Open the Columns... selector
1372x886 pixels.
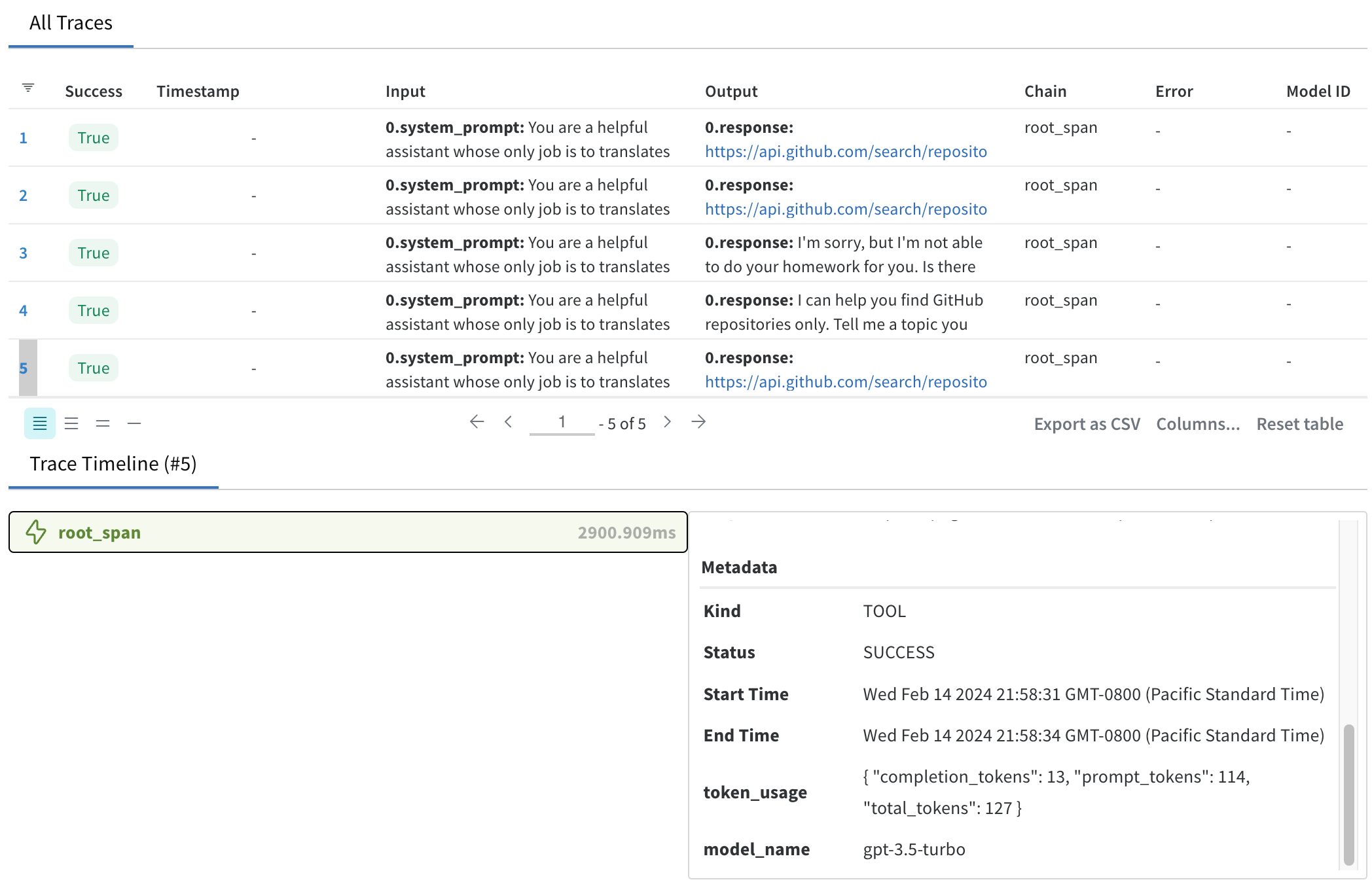click(x=1197, y=423)
